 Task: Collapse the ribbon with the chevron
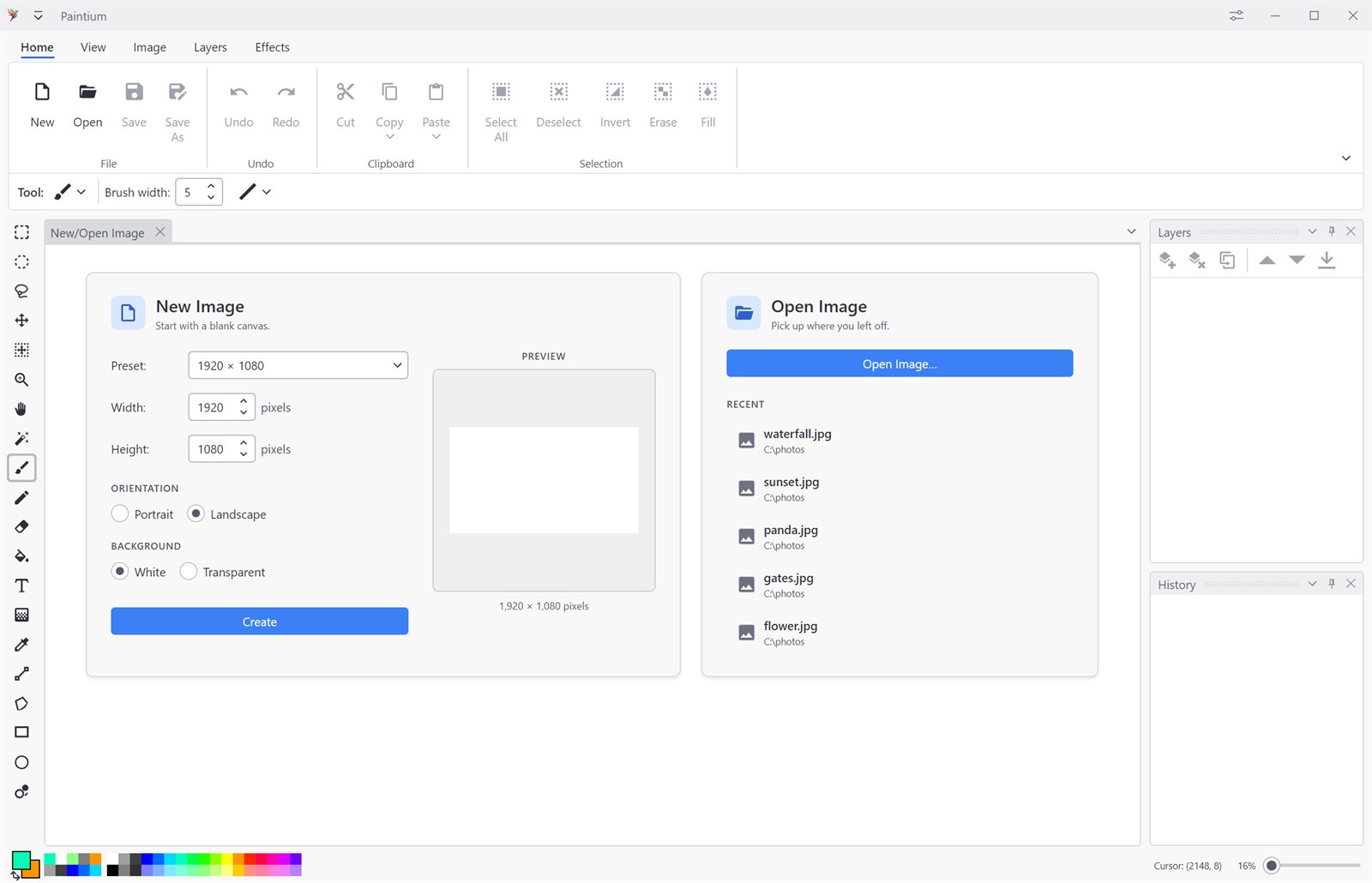point(1345,158)
